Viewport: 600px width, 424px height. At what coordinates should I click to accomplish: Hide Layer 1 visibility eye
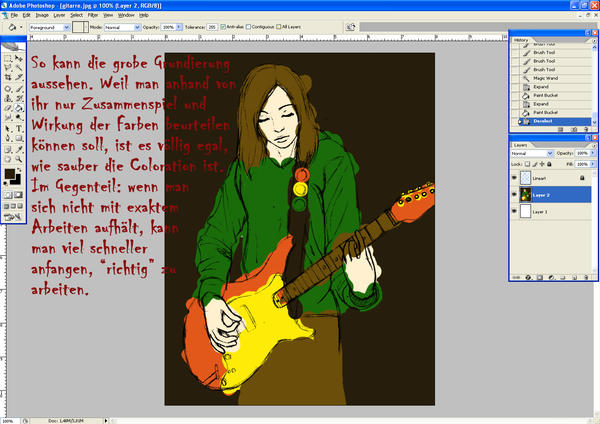coord(514,211)
